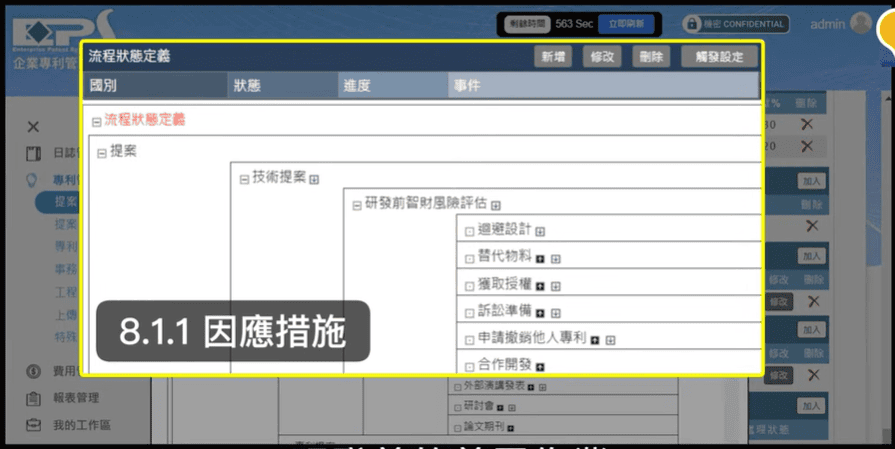The height and width of the screenshot is (449, 895).
Task: Collapse the 研發前智財風險評估 node
Action: tap(357, 205)
